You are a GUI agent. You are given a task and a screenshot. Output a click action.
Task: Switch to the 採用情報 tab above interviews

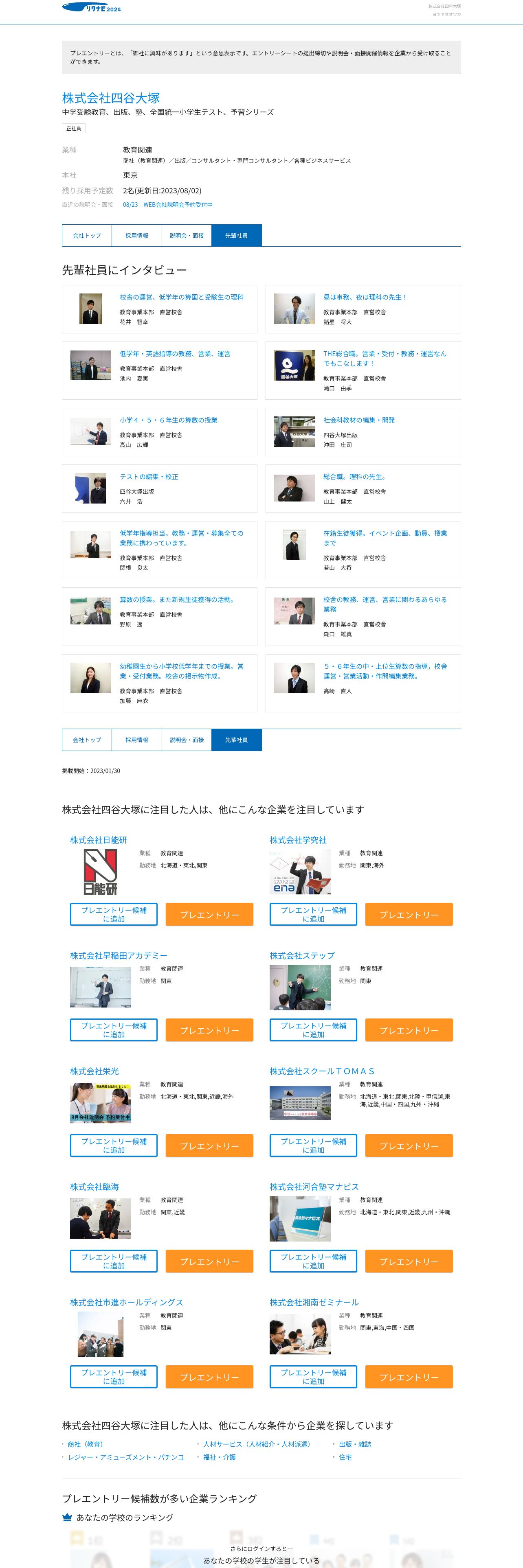click(137, 236)
